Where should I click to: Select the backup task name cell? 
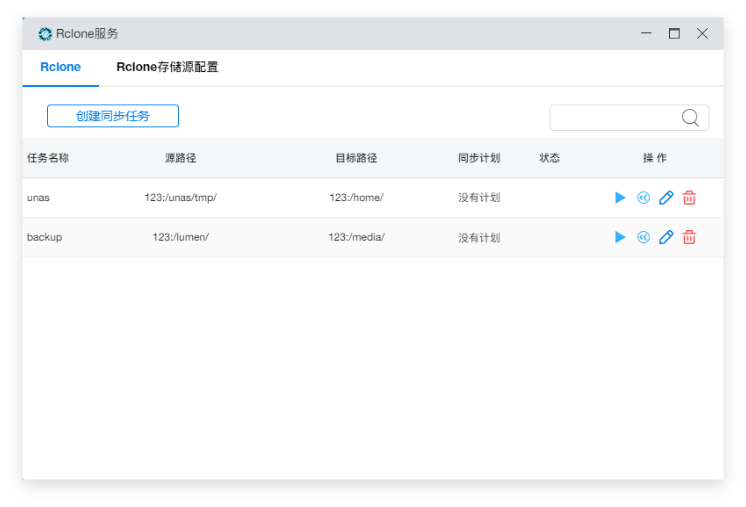44,237
